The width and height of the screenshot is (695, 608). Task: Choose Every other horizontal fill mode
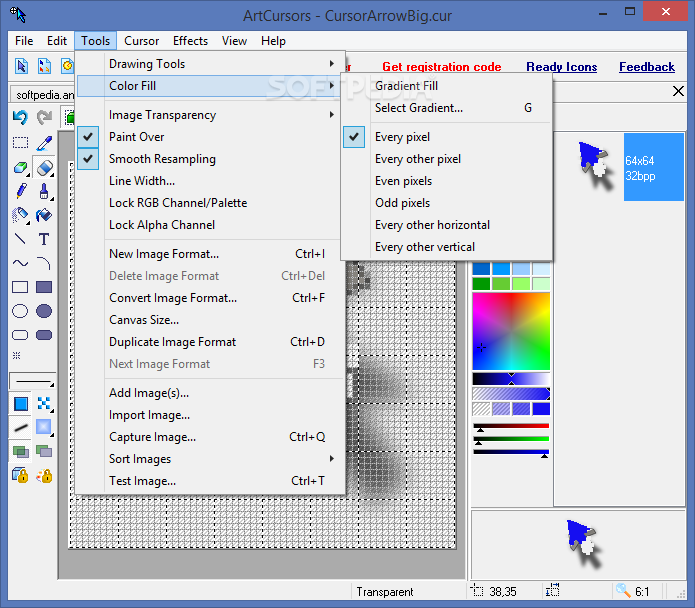tap(447, 225)
